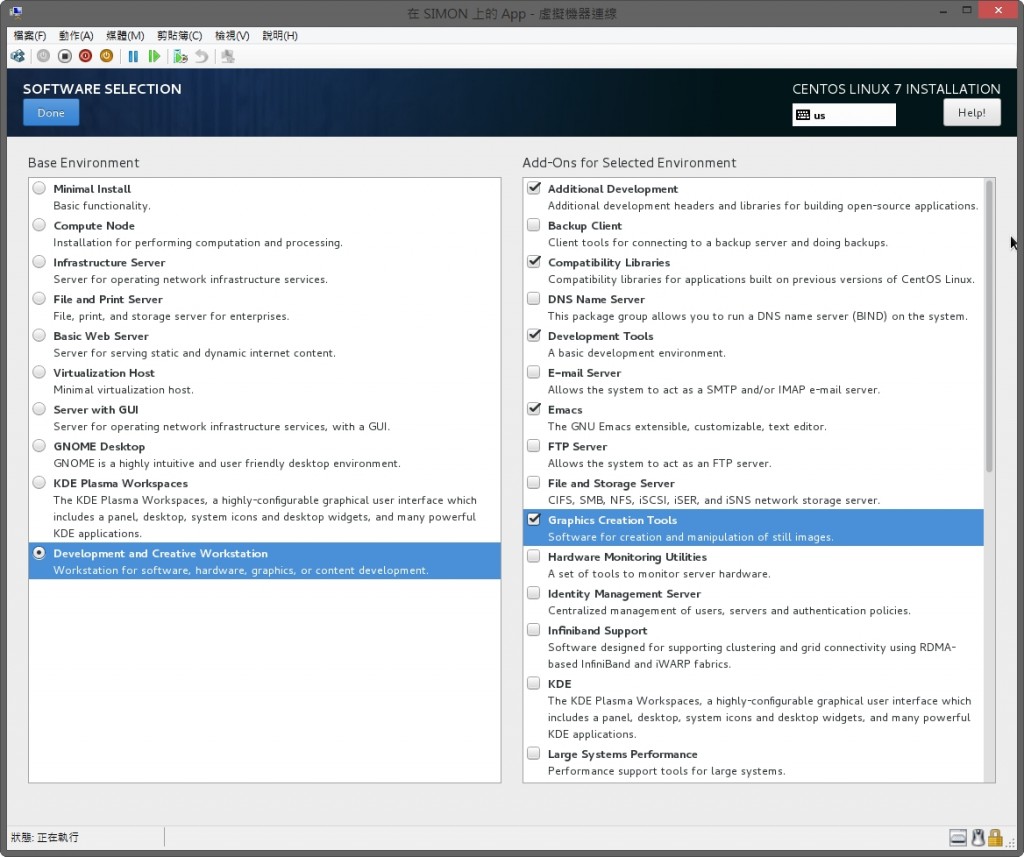Uncheck Development Tools add-on
The width and height of the screenshot is (1024, 857).
[x=534, y=335]
